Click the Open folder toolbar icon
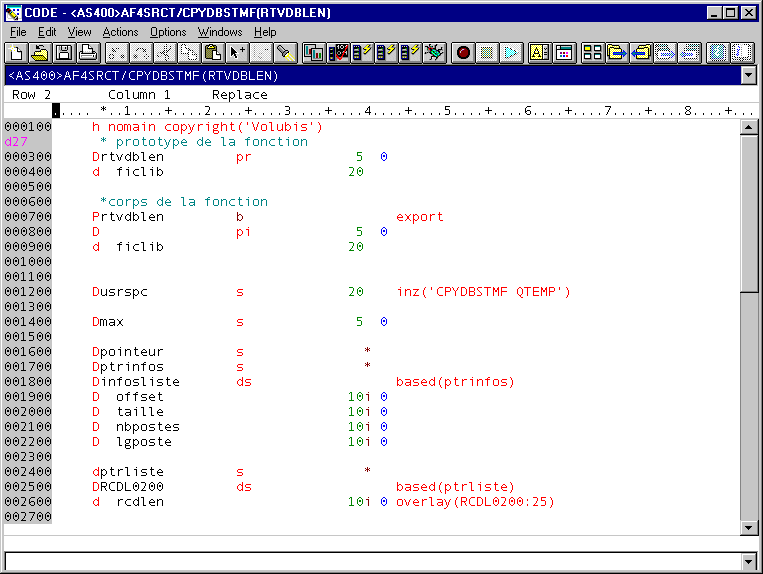The height and width of the screenshot is (574, 763). click(x=40, y=53)
